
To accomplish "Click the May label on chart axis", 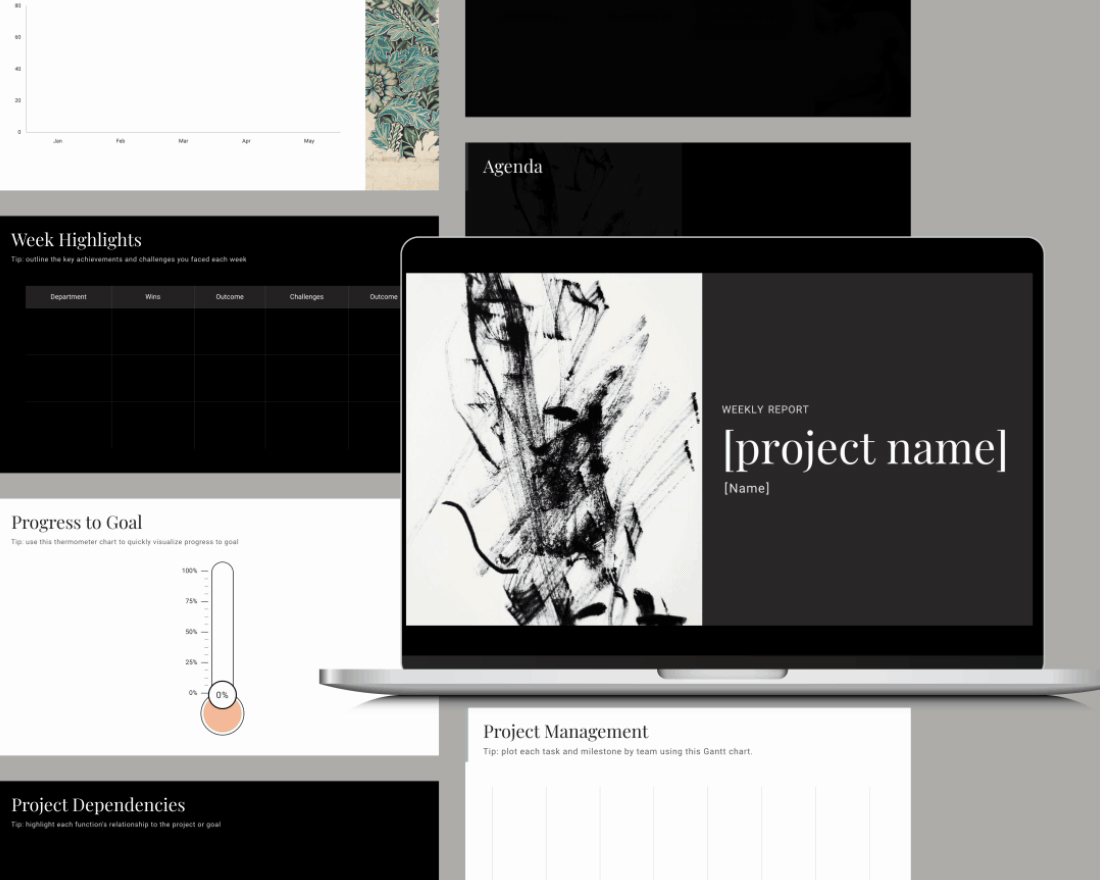I will click(309, 141).
